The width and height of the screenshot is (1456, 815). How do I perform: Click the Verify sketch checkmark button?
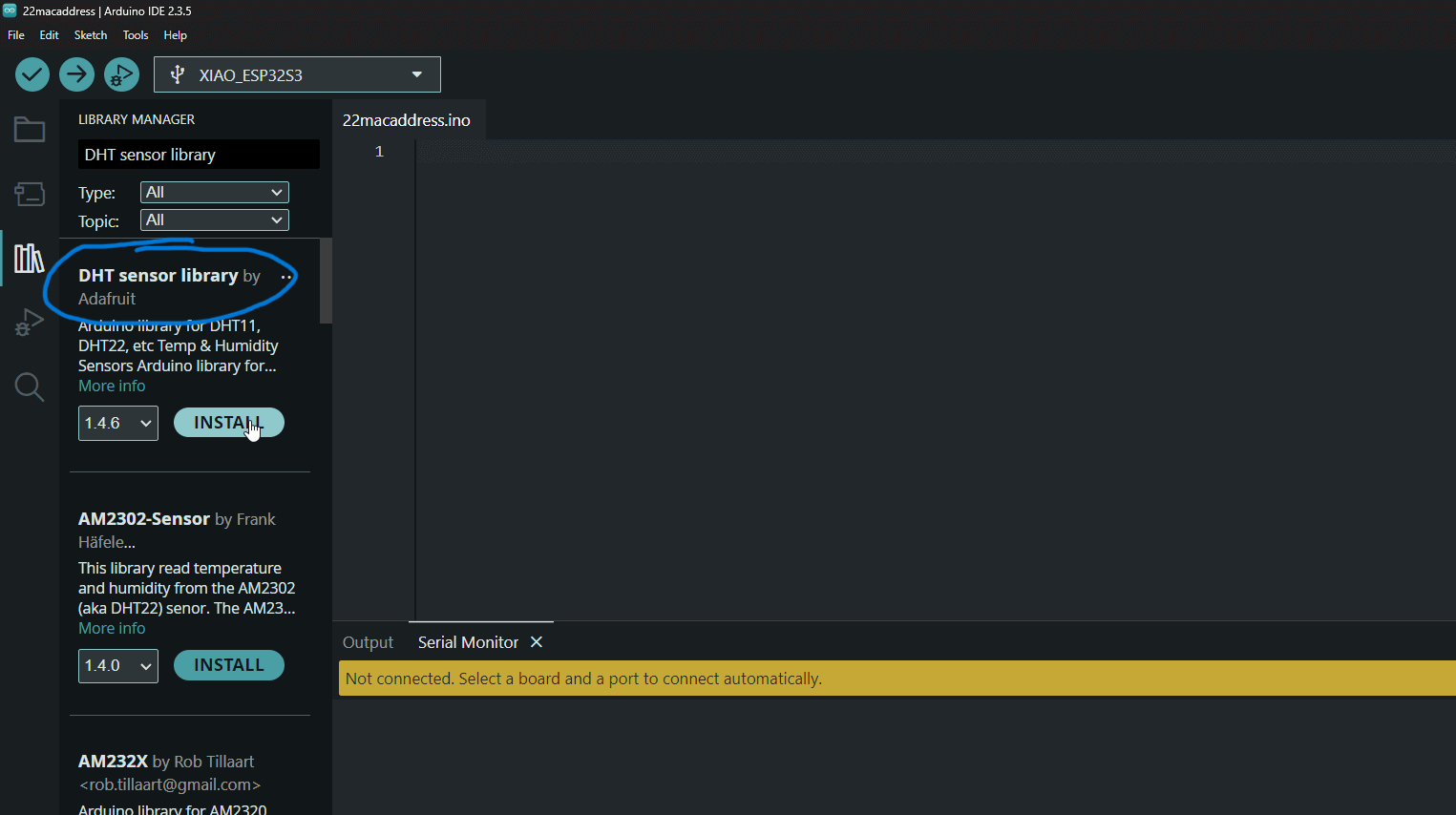click(x=32, y=74)
